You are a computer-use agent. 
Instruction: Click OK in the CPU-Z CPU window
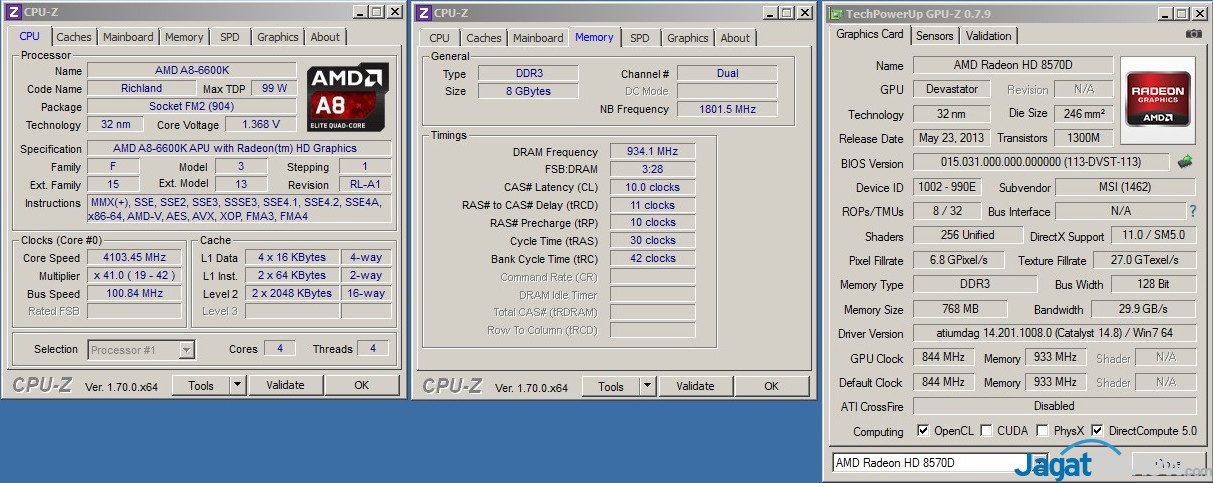[x=361, y=385]
